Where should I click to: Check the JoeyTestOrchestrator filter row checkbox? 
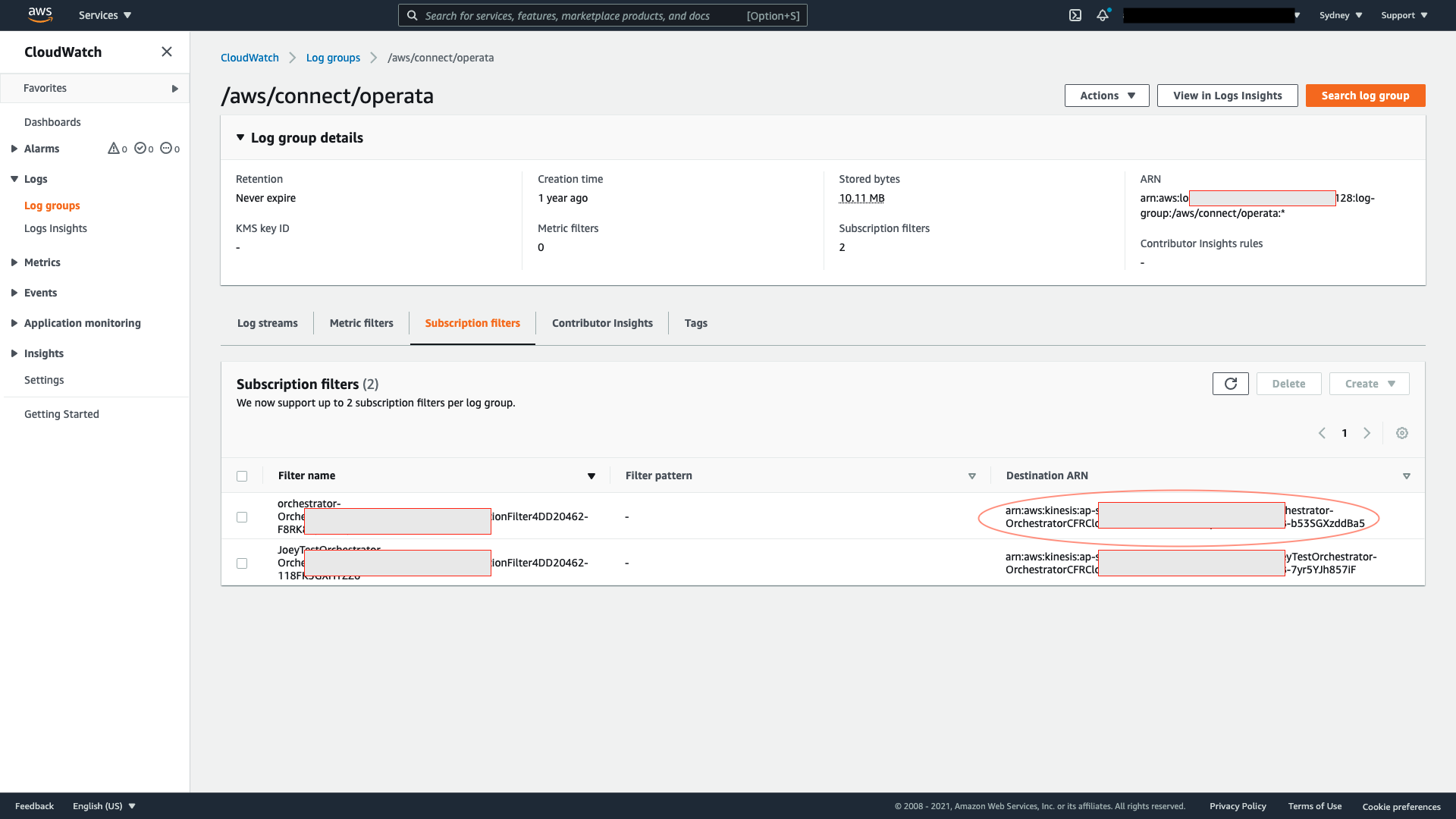pos(242,563)
